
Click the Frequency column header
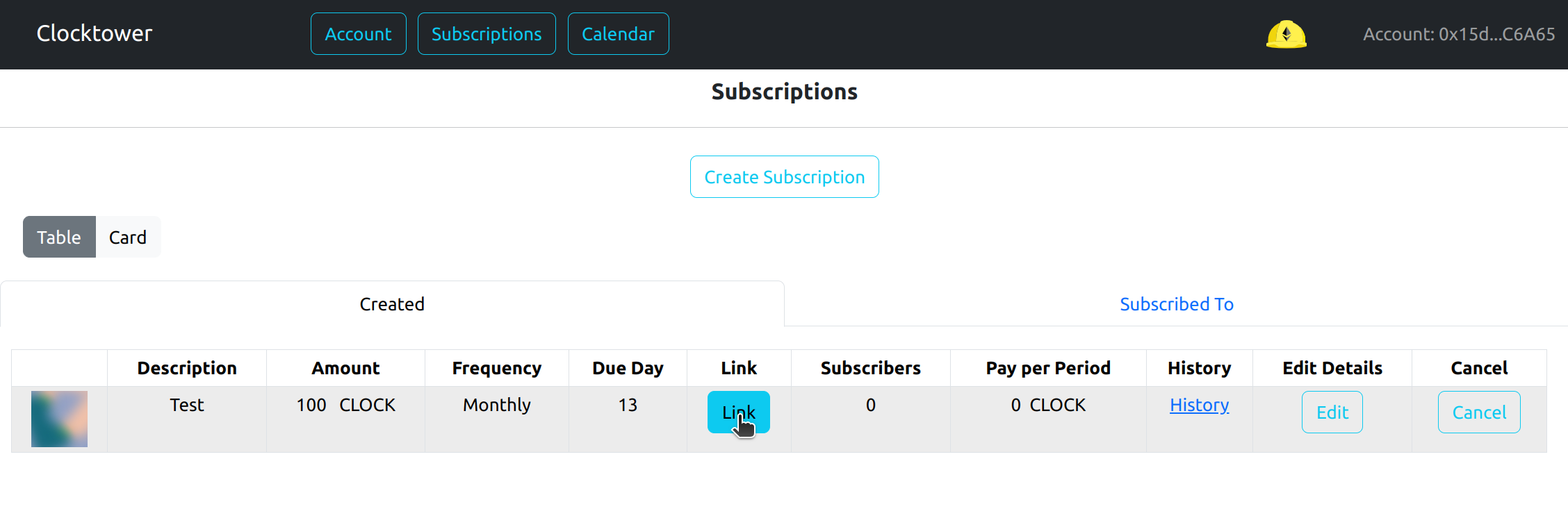[496, 368]
